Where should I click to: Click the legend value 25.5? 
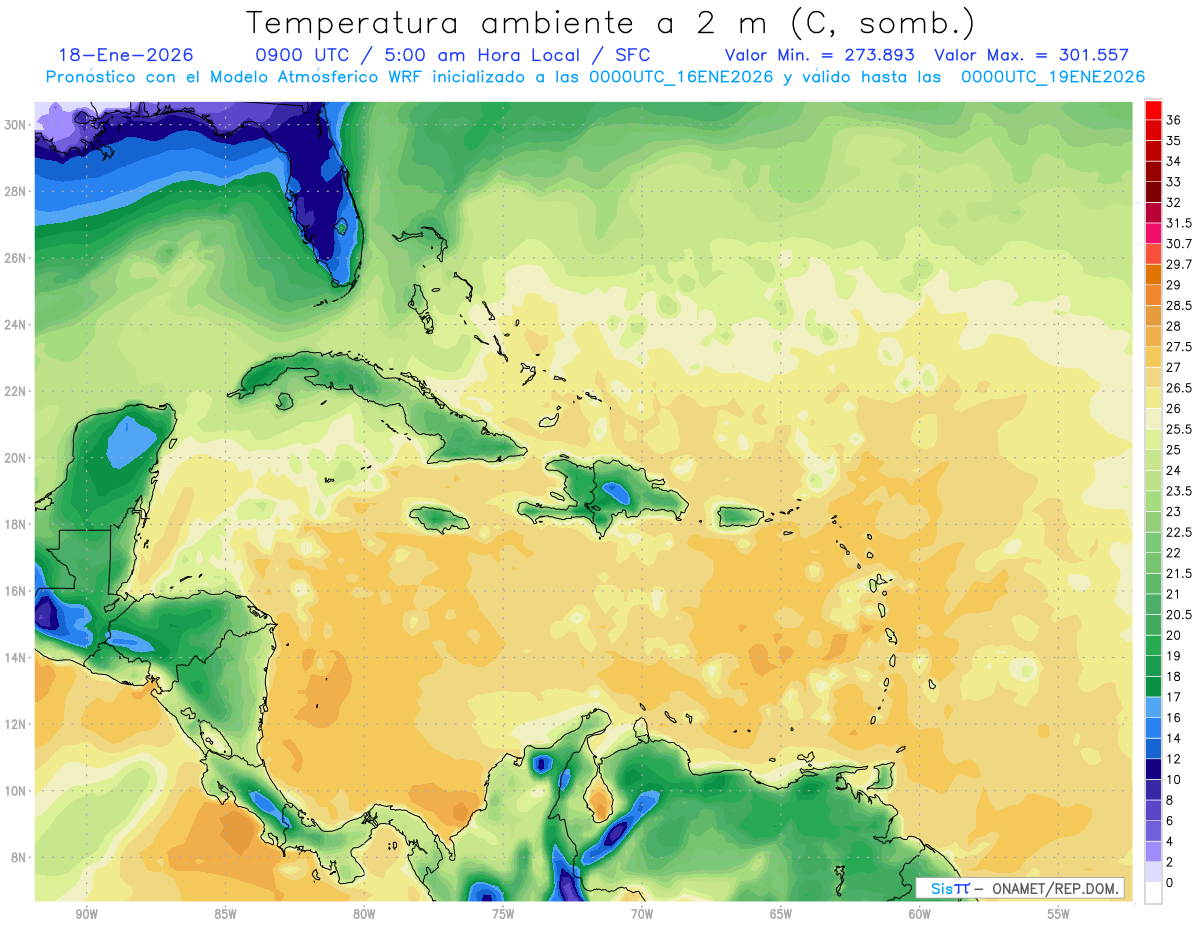pyautogui.click(x=1179, y=429)
